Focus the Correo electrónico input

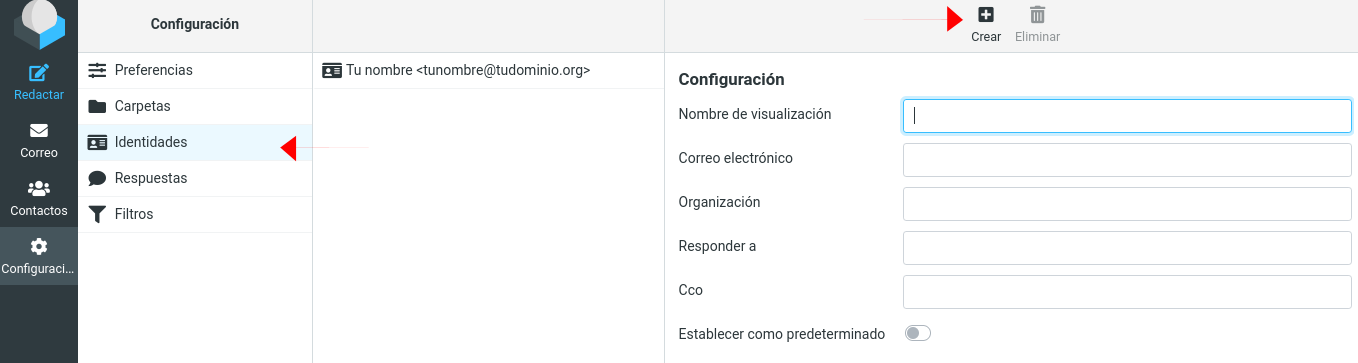click(1127, 159)
